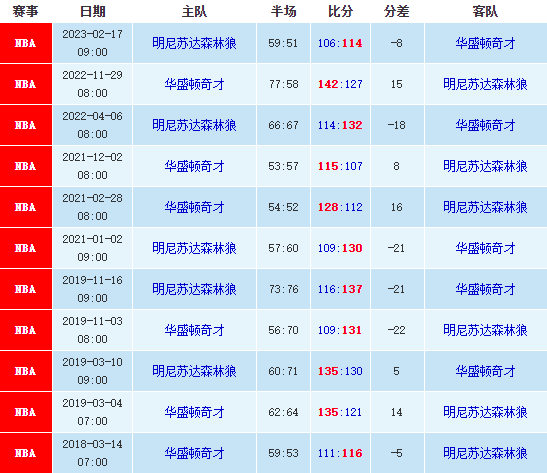Click 明尼苏达森林狼 away team in 2021-12-02 row
This screenshot has height=473, width=547.
coord(485,166)
